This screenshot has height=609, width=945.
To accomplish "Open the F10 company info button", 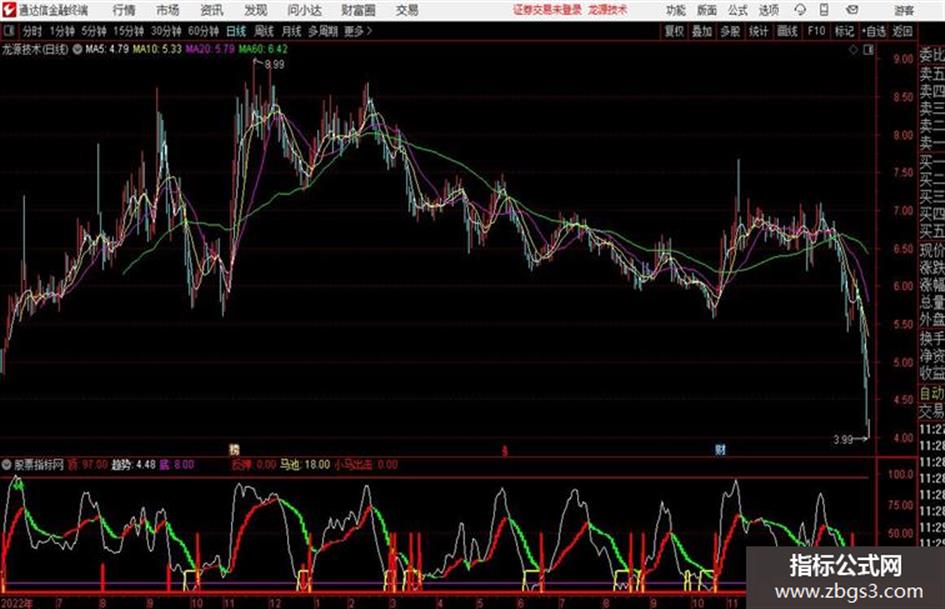I will pyautogui.click(x=816, y=31).
